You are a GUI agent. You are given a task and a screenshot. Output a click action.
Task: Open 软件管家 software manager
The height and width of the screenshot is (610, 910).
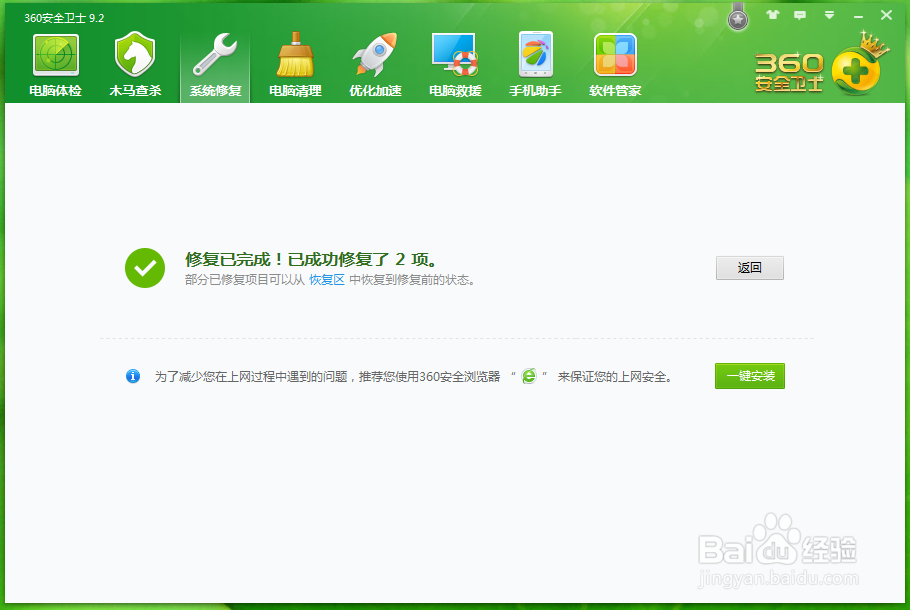[x=614, y=62]
